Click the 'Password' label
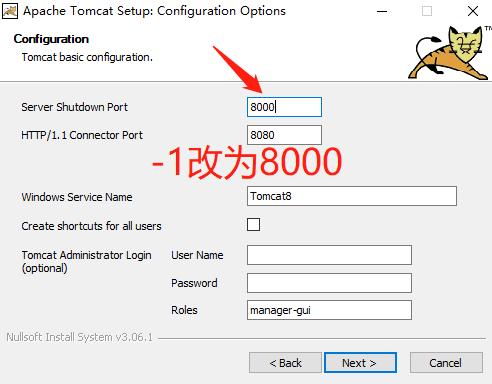Image resolution: width=492 pixels, height=384 pixels. 194,283
